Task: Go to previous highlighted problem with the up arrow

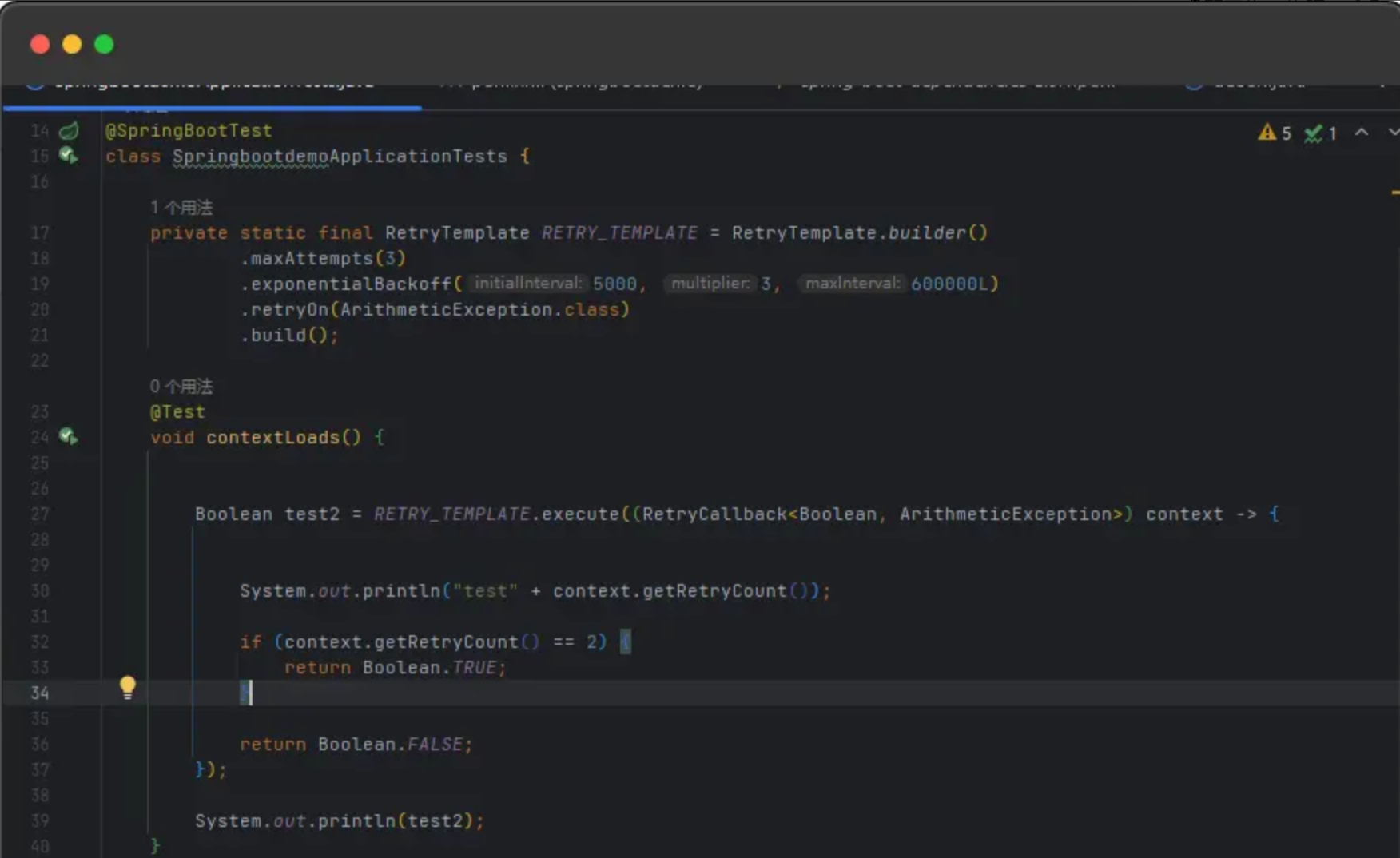Action: coord(1362,133)
